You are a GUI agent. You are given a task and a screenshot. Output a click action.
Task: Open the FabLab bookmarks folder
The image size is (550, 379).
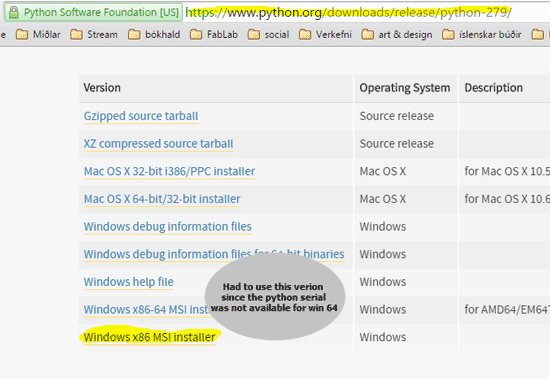pos(214,34)
